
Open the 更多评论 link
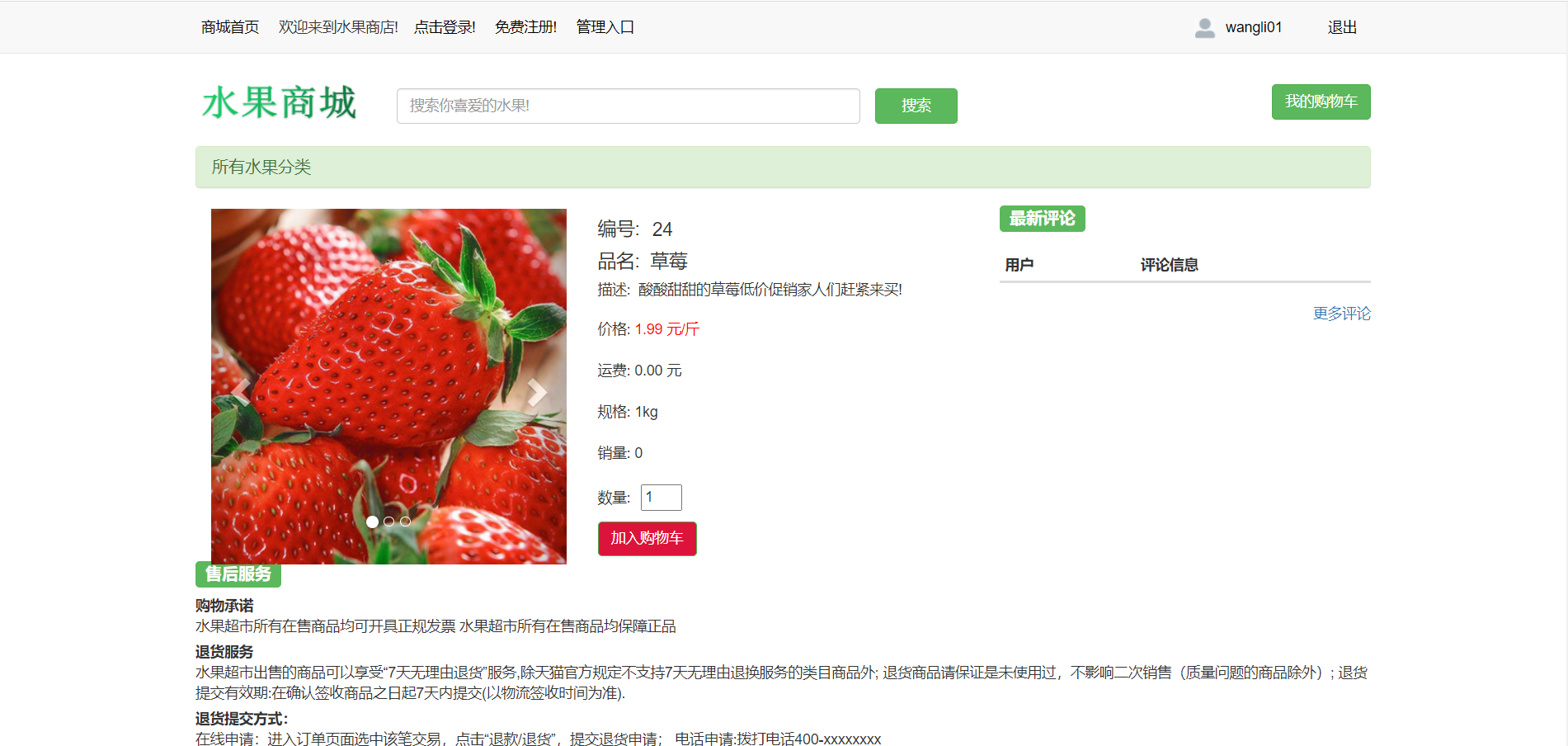(x=1342, y=314)
